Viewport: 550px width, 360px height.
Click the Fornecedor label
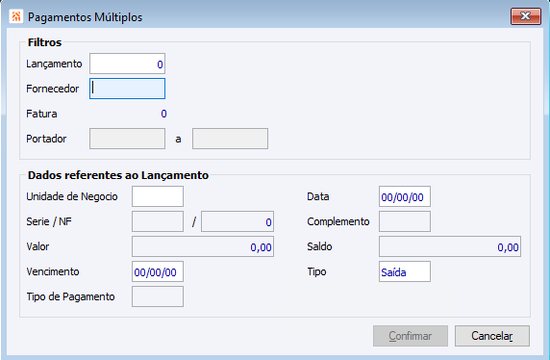pyautogui.click(x=53, y=89)
